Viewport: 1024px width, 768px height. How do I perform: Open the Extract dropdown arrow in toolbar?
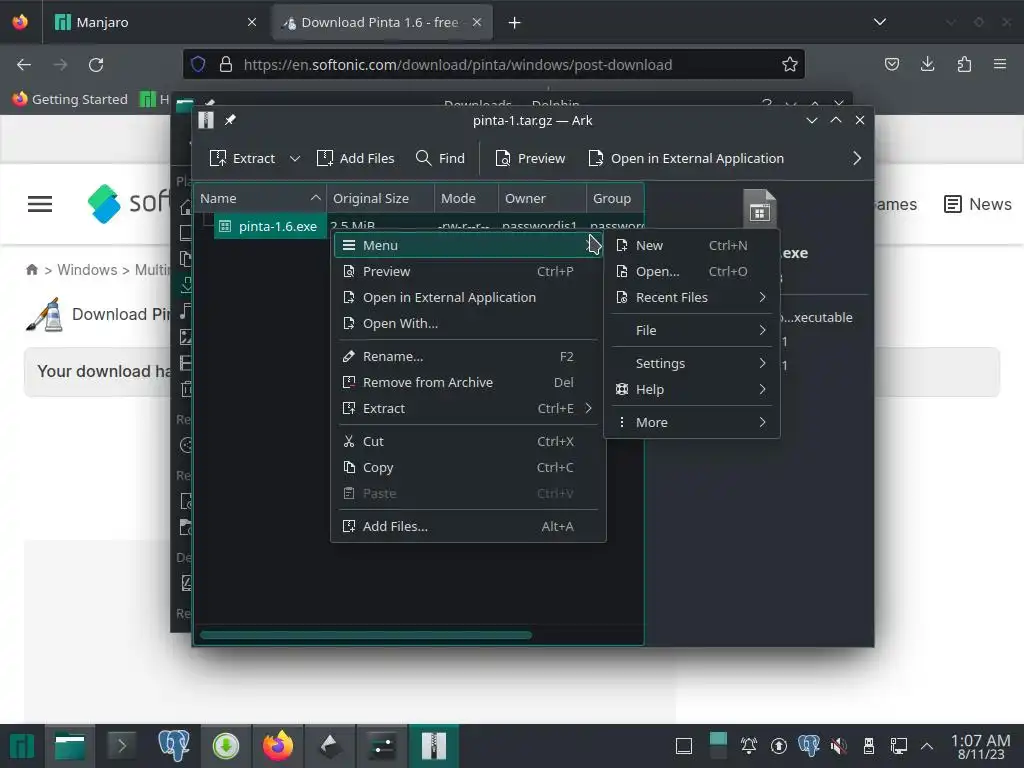[295, 159]
